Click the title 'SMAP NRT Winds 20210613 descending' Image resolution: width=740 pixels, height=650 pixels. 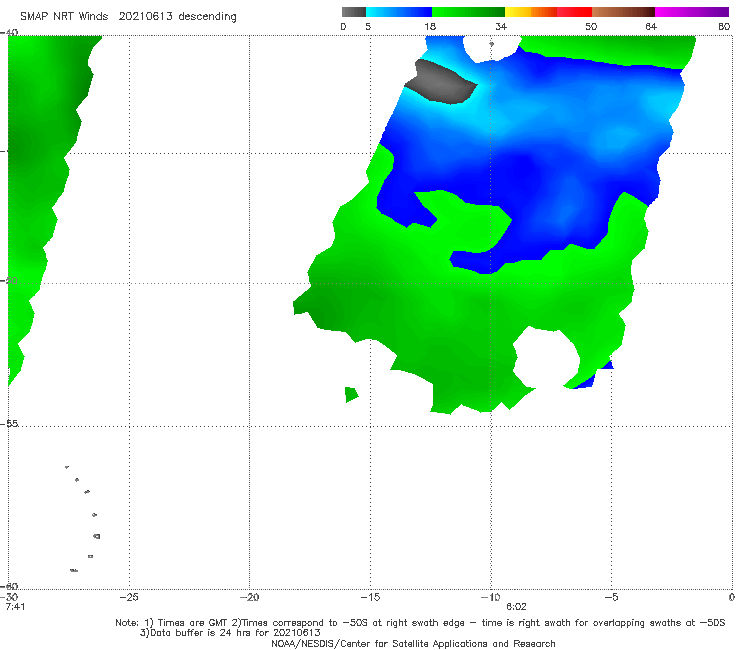(128, 17)
